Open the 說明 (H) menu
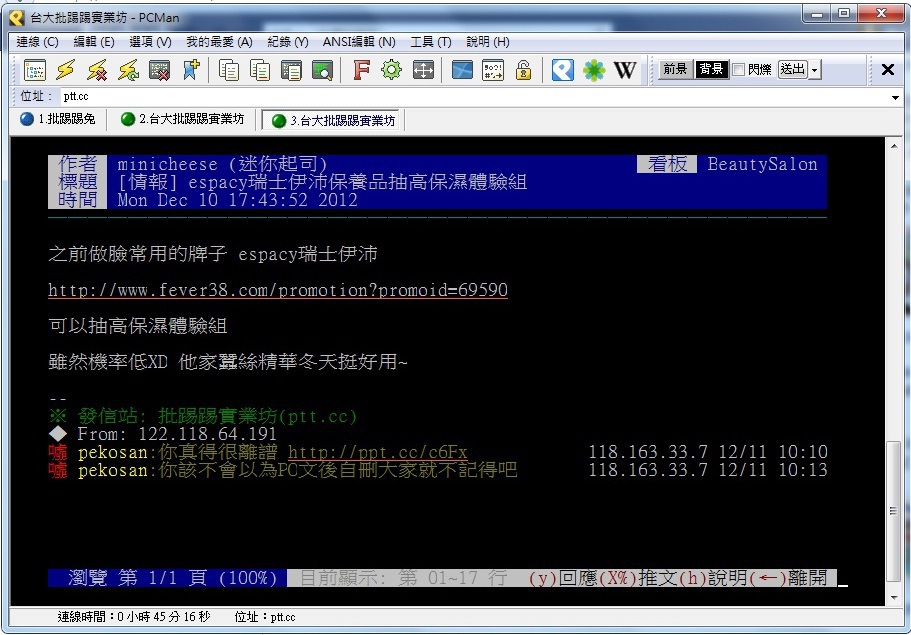Screen dimensions: 911x635 pos(487,42)
